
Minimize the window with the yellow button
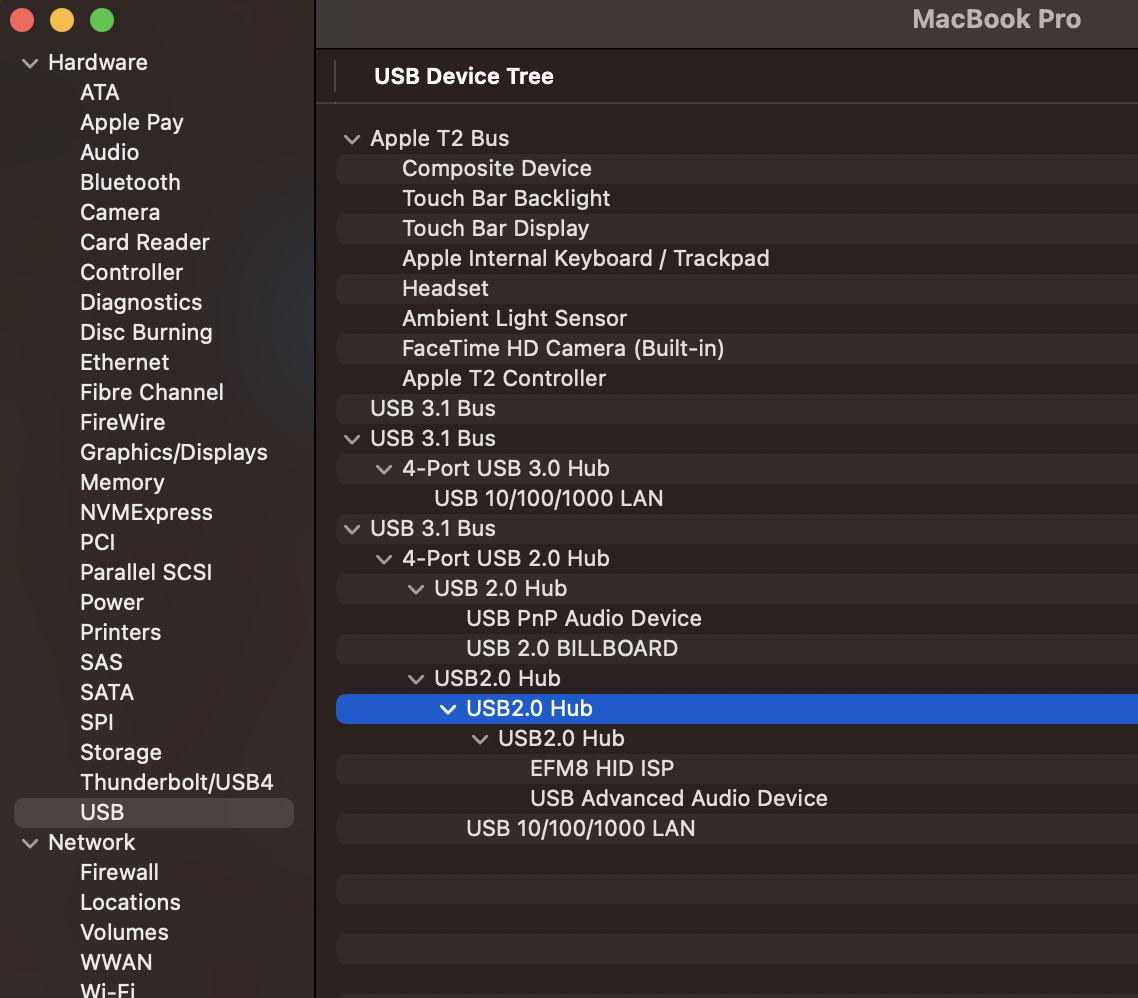pyautogui.click(x=62, y=20)
